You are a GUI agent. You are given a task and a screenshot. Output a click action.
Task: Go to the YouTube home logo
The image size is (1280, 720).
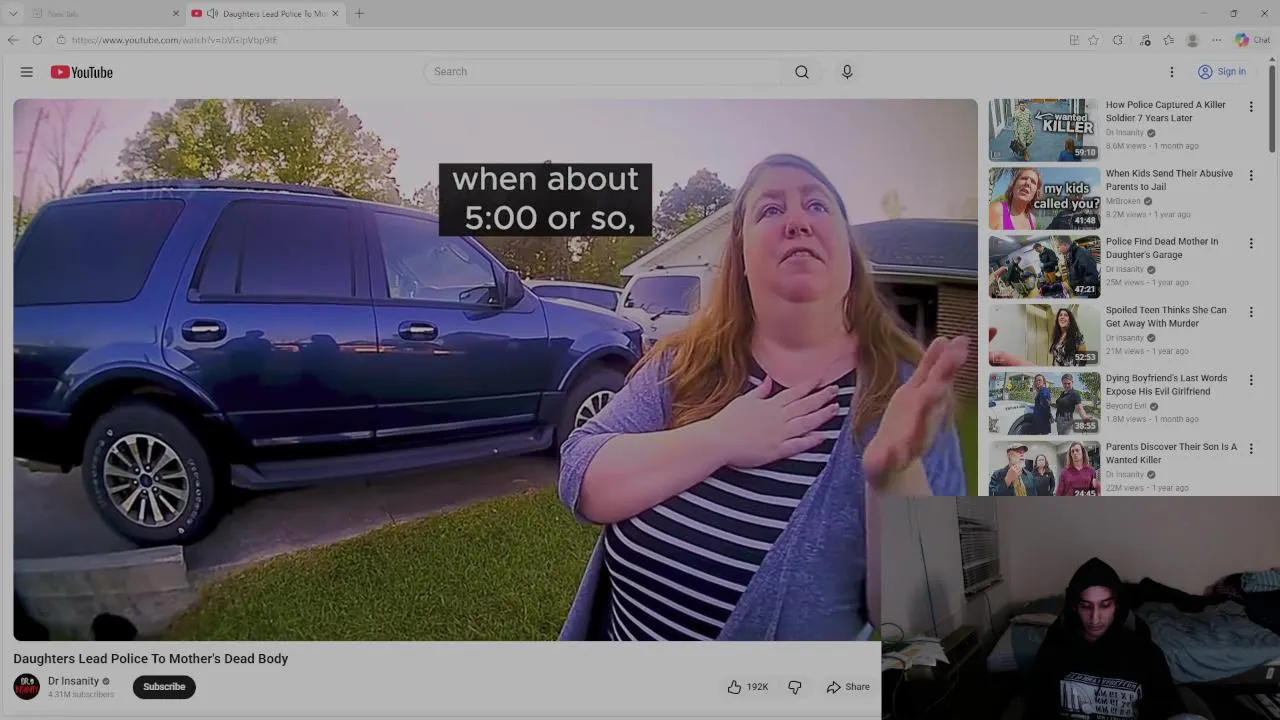pos(82,72)
